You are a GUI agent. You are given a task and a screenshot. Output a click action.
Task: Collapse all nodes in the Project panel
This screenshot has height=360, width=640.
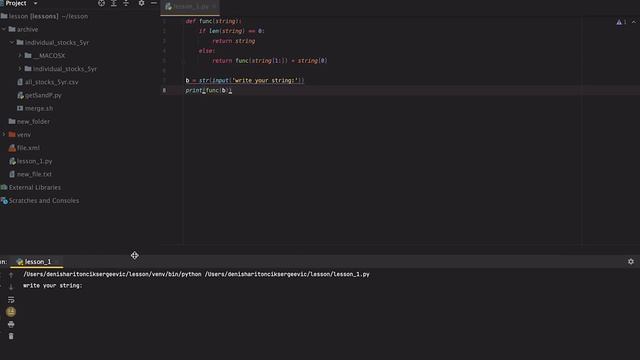126,3
